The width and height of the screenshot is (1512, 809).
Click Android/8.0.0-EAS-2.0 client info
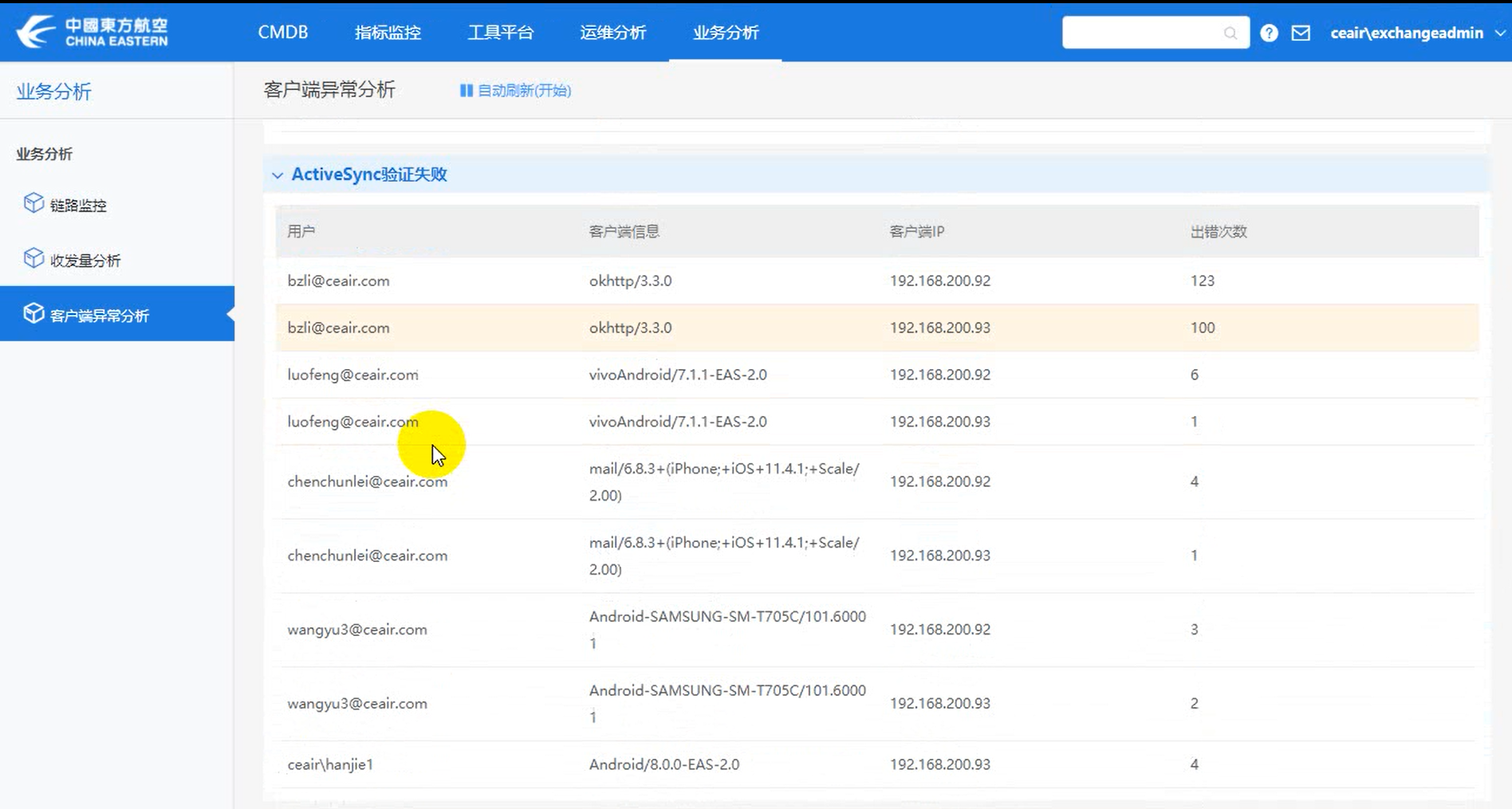coord(664,764)
